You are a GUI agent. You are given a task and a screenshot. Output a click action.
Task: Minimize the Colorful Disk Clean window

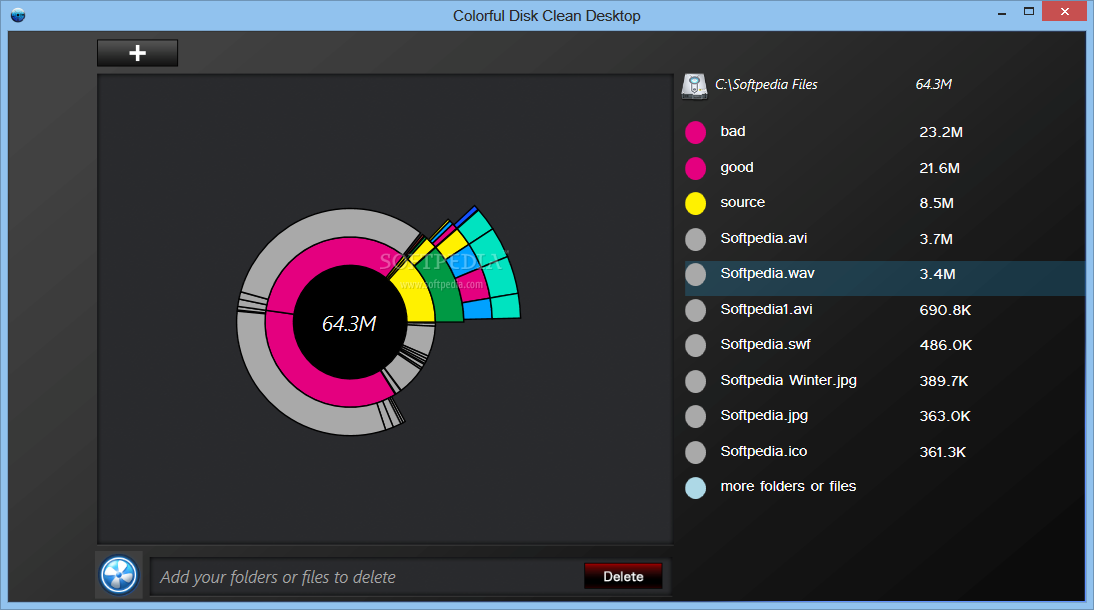click(x=1002, y=13)
